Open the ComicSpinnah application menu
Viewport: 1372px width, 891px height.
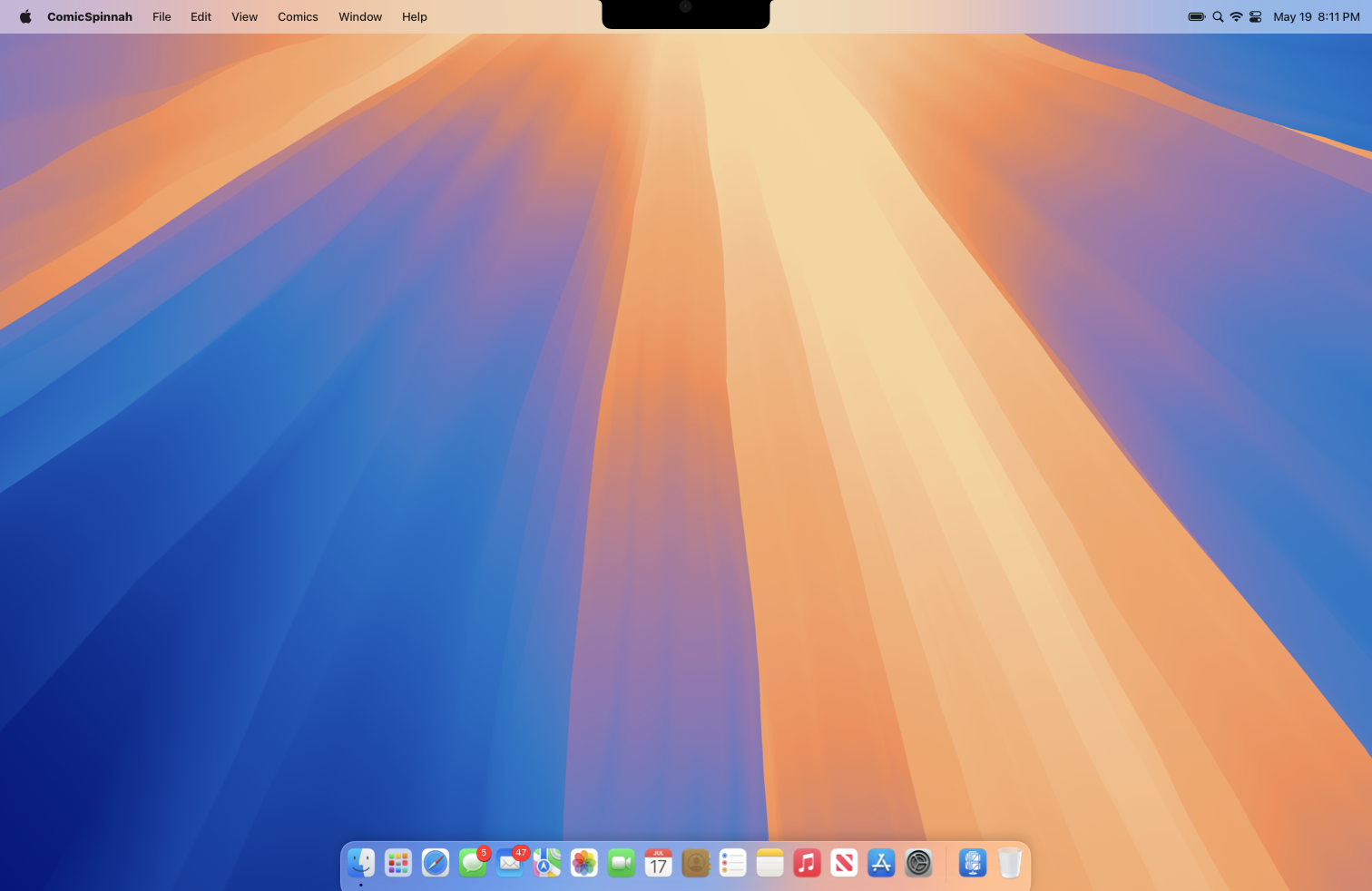click(x=90, y=16)
